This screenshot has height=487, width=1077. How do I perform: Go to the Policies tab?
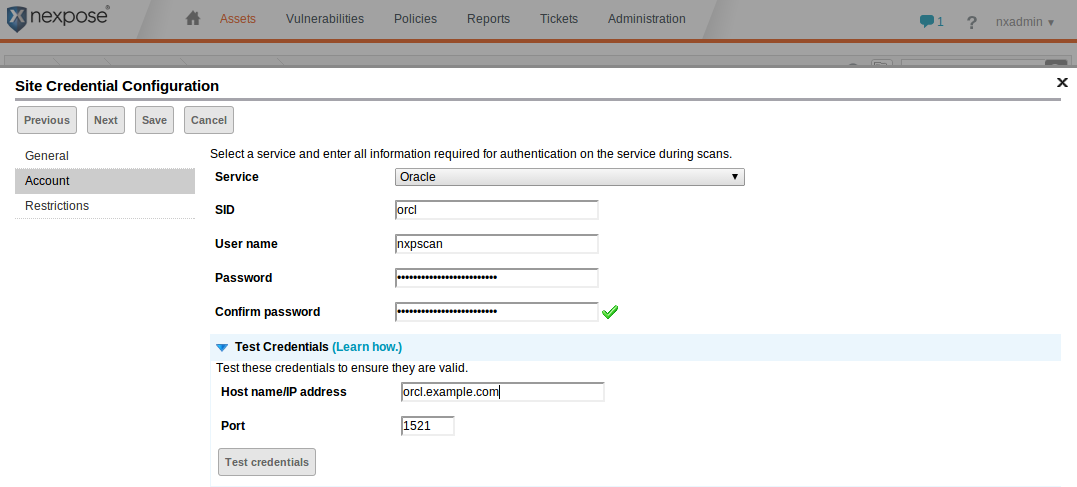click(x=415, y=19)
